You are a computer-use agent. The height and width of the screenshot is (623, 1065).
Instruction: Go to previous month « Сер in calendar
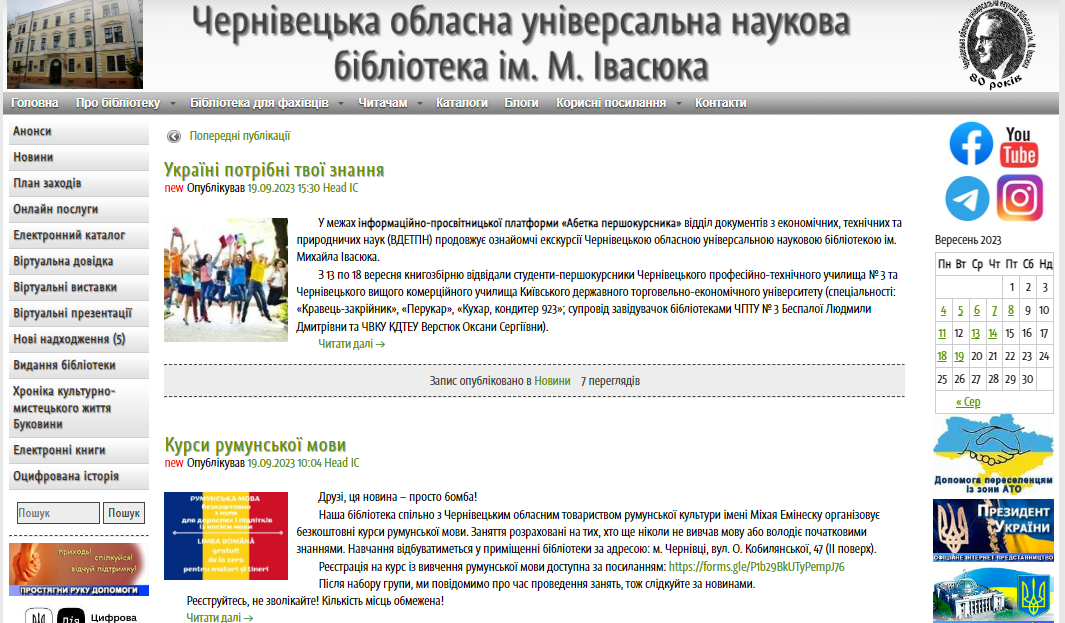[968, 402]
